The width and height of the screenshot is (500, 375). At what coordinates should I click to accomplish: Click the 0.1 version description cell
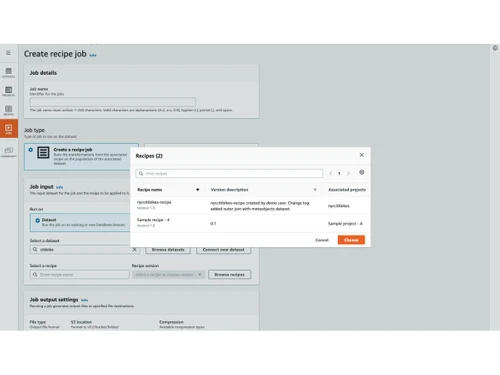point(213,224)
